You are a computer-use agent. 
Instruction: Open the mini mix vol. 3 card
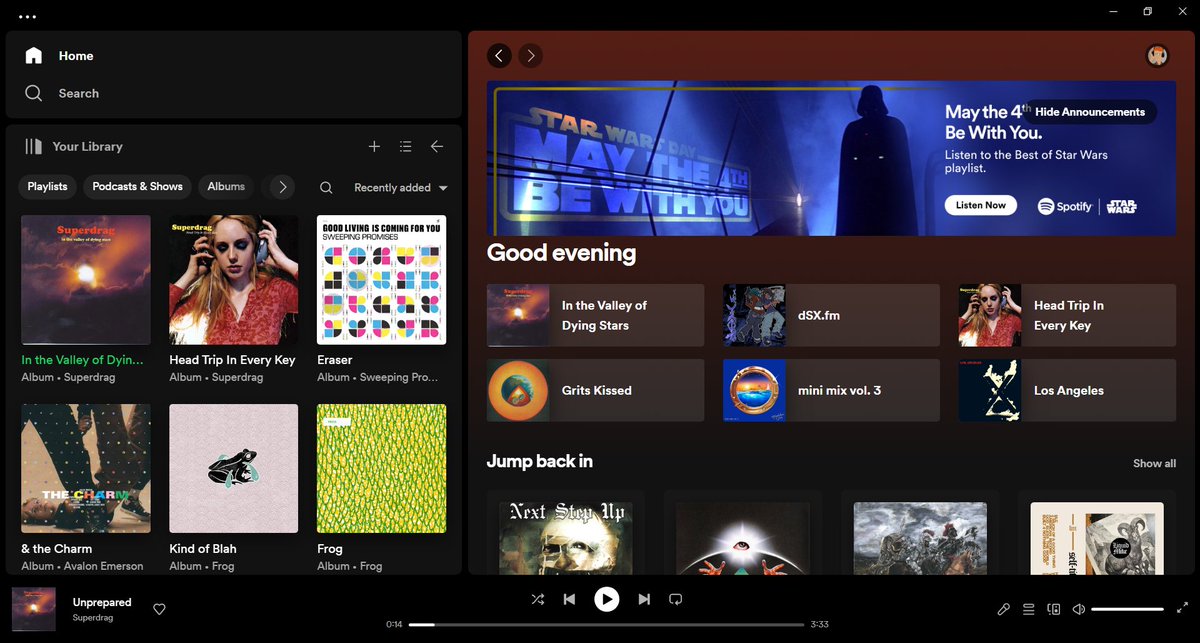point(831,390)
